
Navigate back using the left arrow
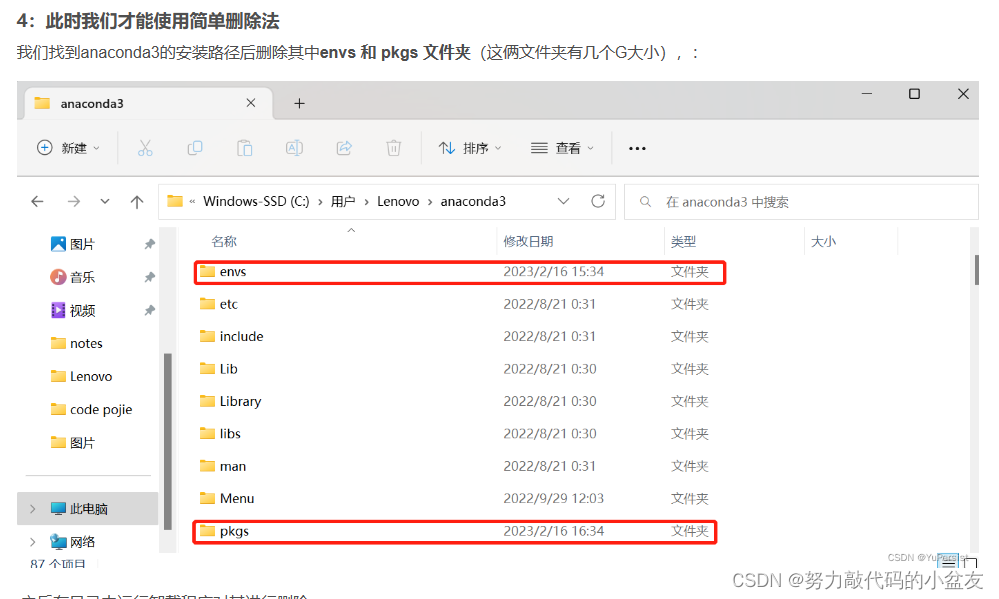click(x=37, y=201)
